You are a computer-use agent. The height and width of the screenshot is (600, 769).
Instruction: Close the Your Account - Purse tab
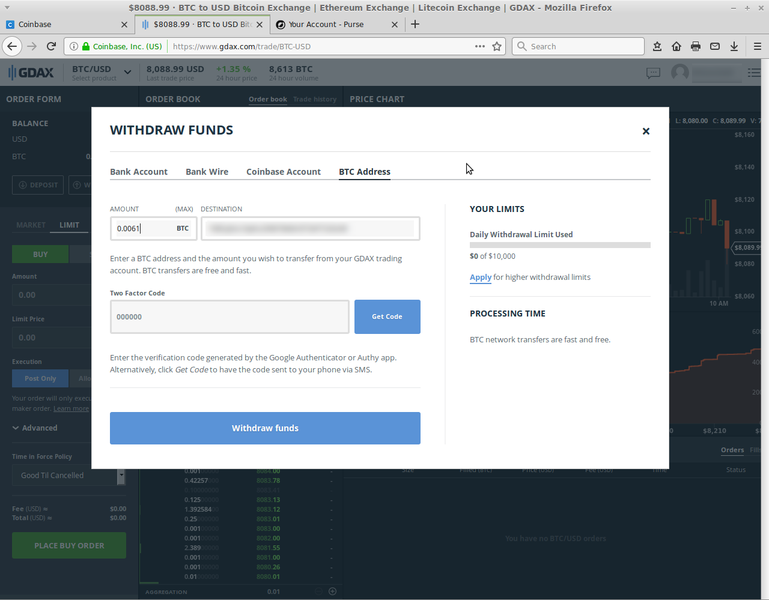point(394,25)
